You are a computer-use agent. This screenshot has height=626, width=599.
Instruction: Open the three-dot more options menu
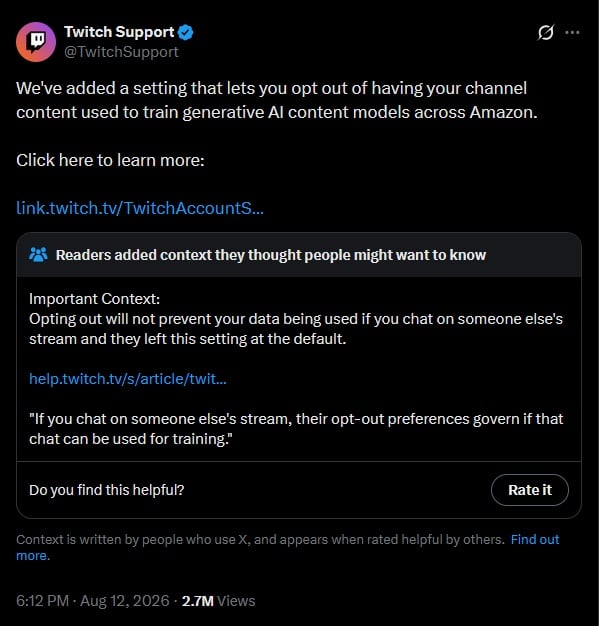572,32
